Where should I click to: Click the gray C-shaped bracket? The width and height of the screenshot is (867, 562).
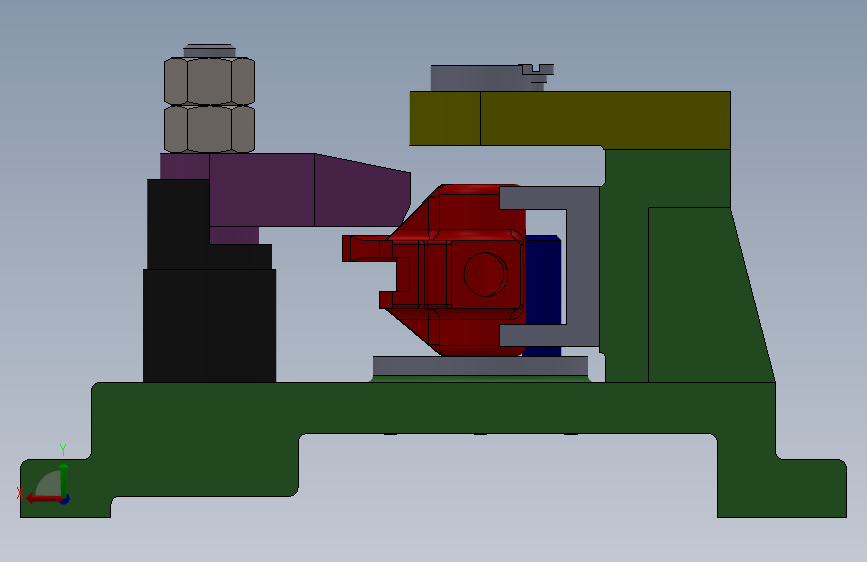[583, 267]
